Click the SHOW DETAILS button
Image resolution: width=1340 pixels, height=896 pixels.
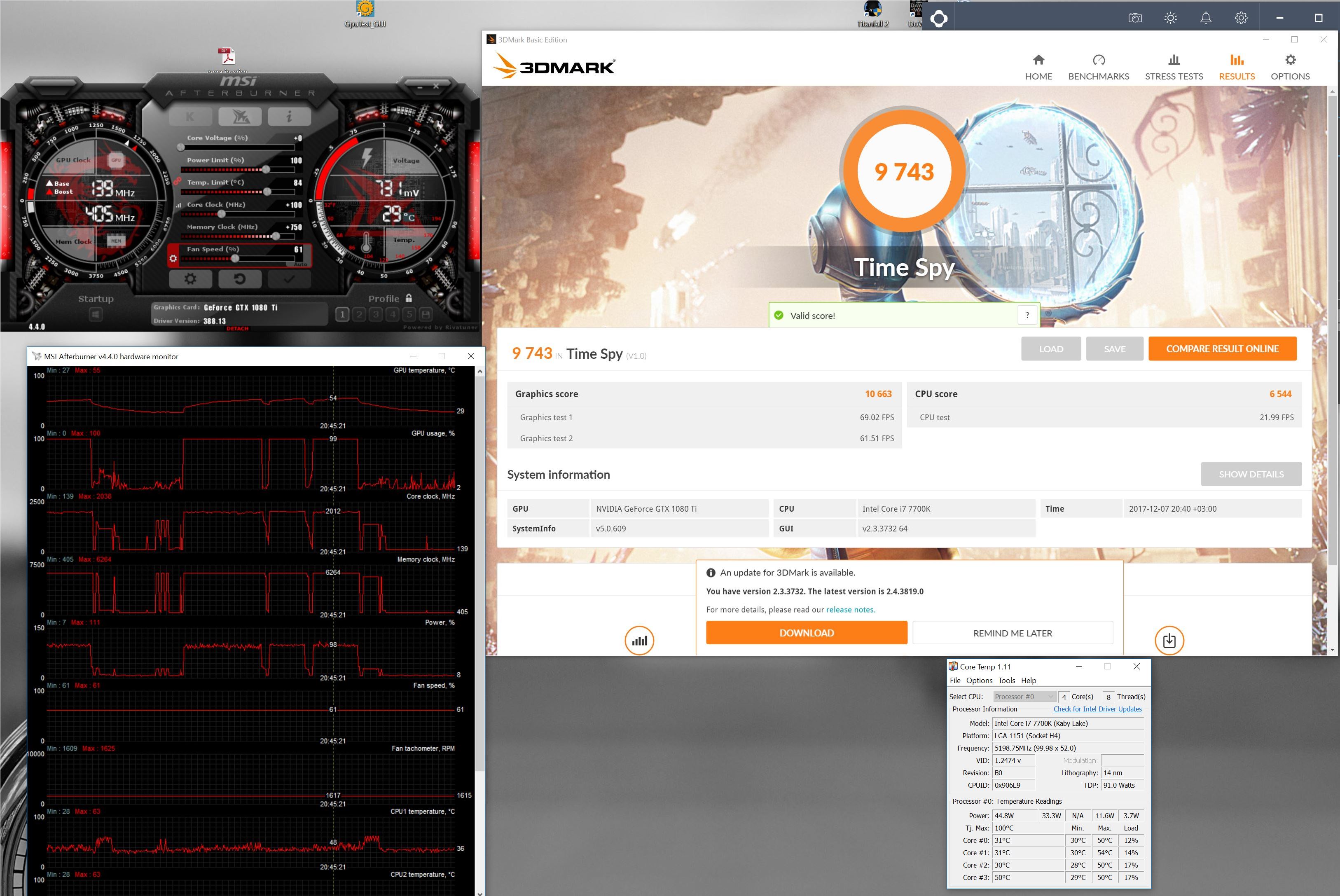tap(1251, 474)
